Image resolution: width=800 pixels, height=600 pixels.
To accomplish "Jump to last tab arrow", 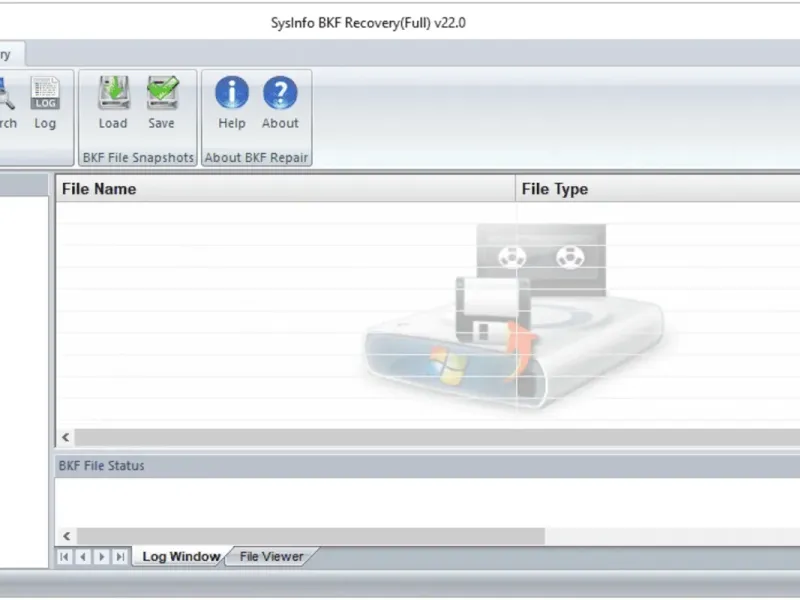I will pos(120,556).
